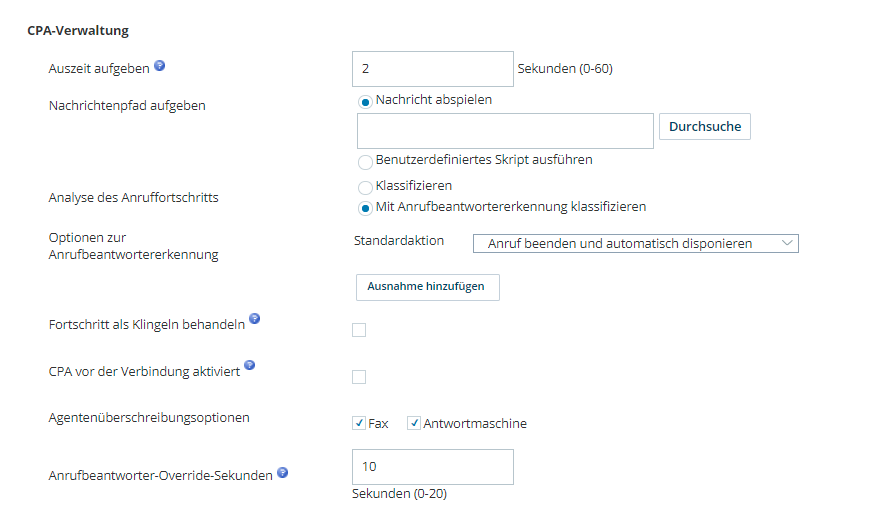Uncheck the Fax override checkbox
872x522 pixels.
[x=359, y=423]
